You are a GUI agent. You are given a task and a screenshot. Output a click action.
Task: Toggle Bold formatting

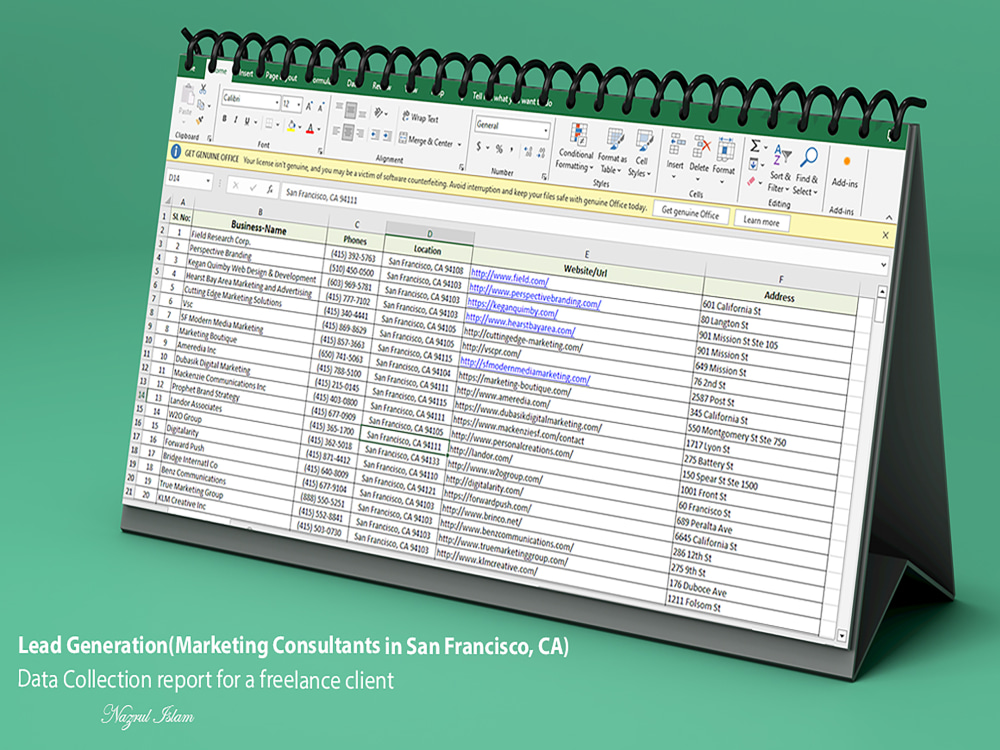(x=224, y=119)
